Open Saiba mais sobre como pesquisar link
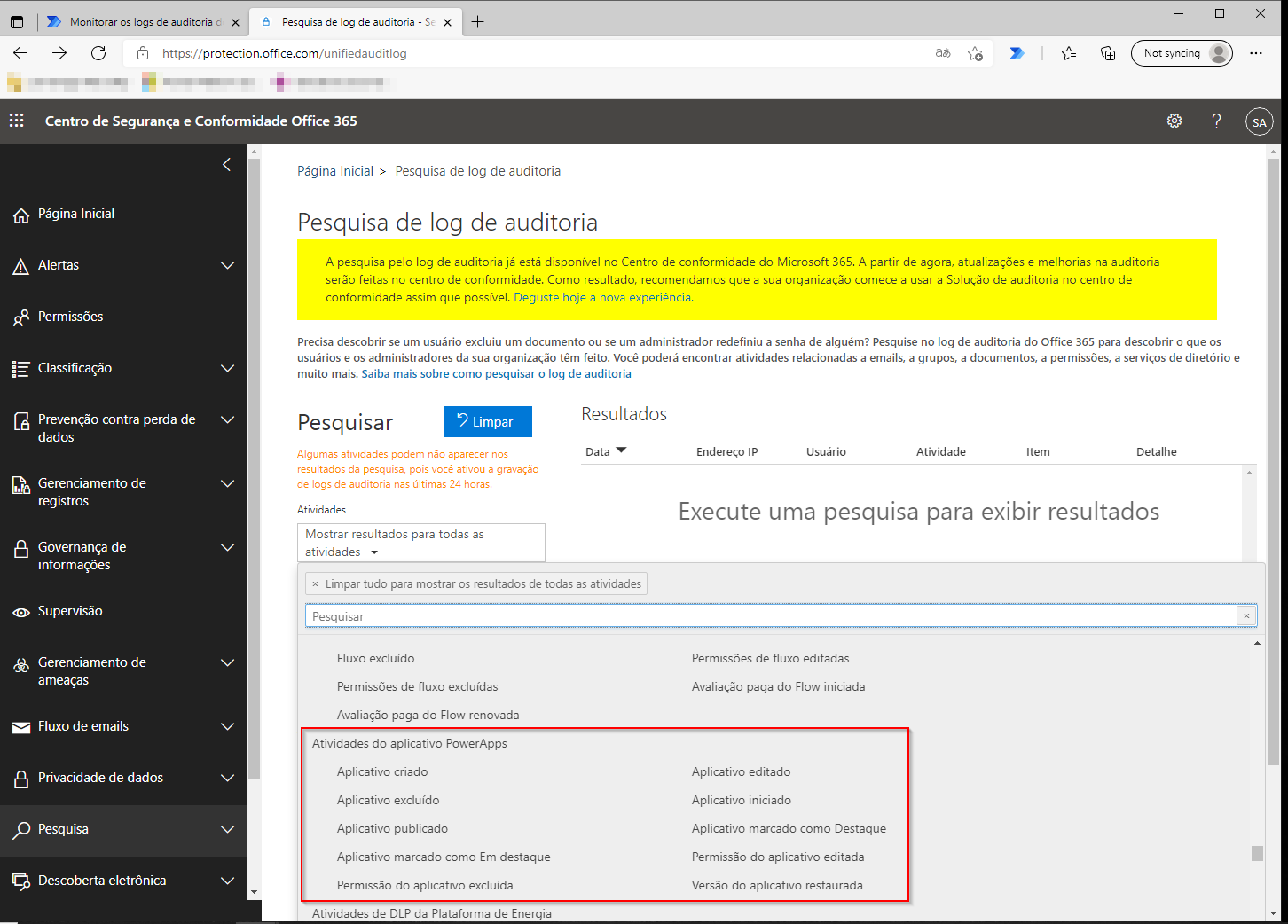Screen dimensions: 1288x924 point(497,373)
